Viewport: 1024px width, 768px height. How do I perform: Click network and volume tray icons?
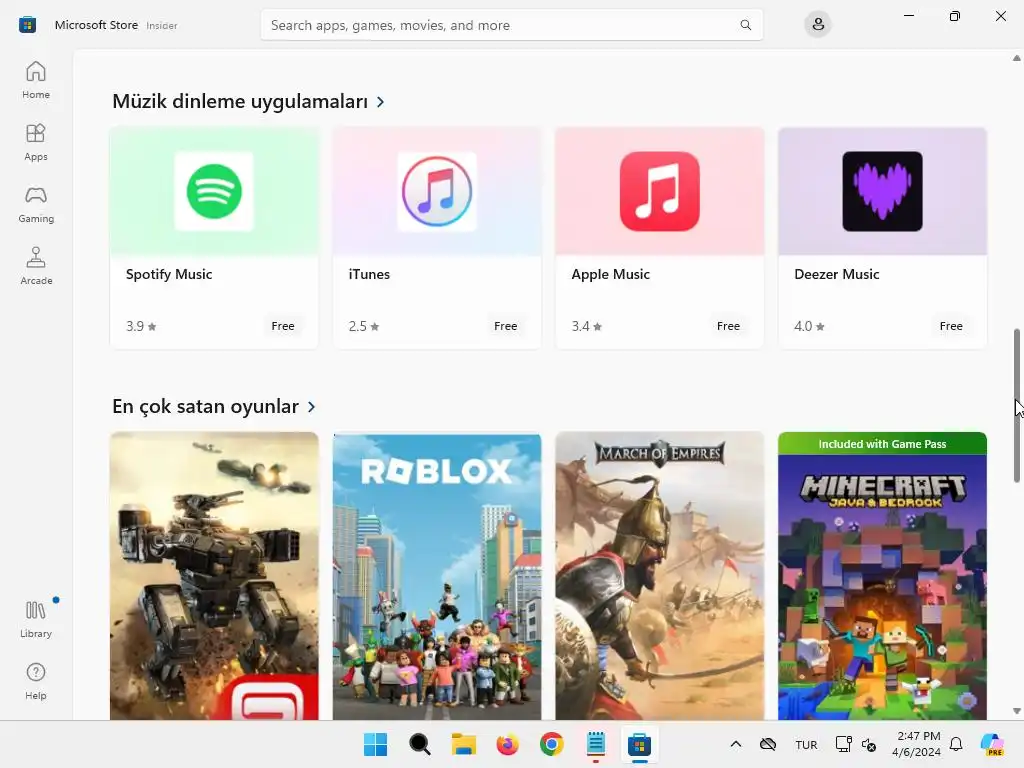(856, 744)
